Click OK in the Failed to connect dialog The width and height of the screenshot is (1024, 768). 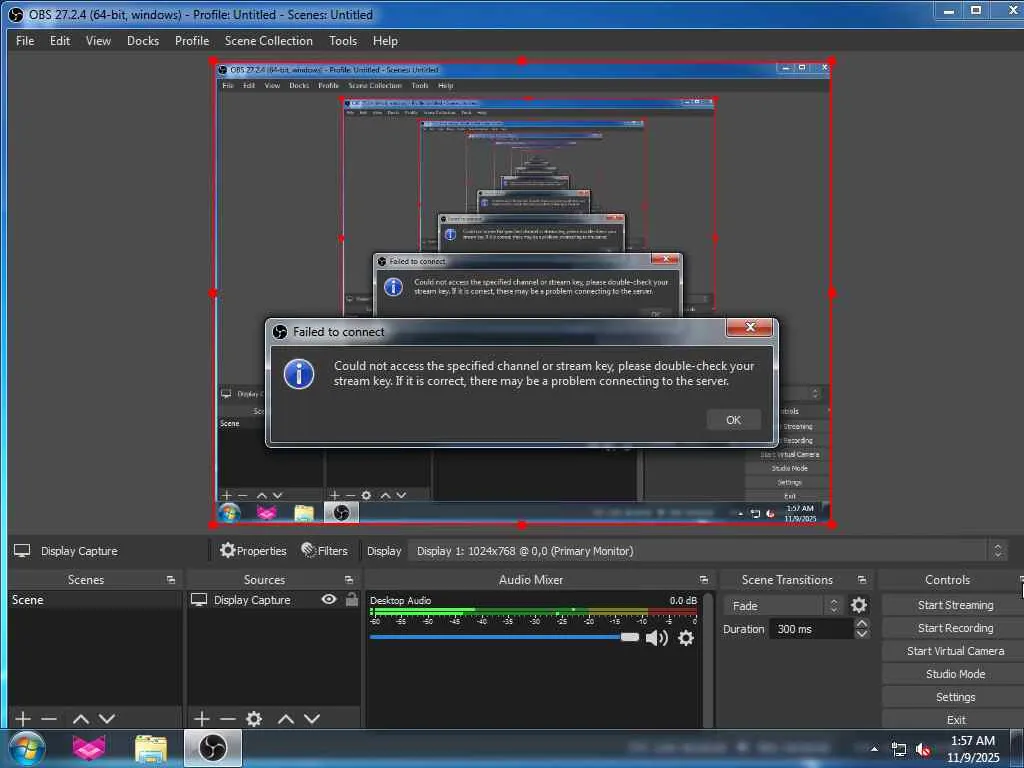[x=733, y=420]
